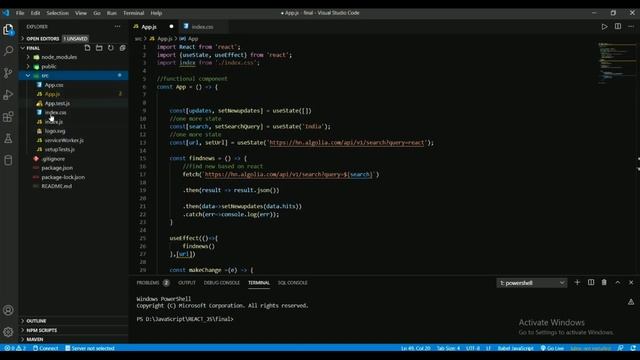Click Connect in the status bar
640x360 pixels.
click(x=45, y=348)
